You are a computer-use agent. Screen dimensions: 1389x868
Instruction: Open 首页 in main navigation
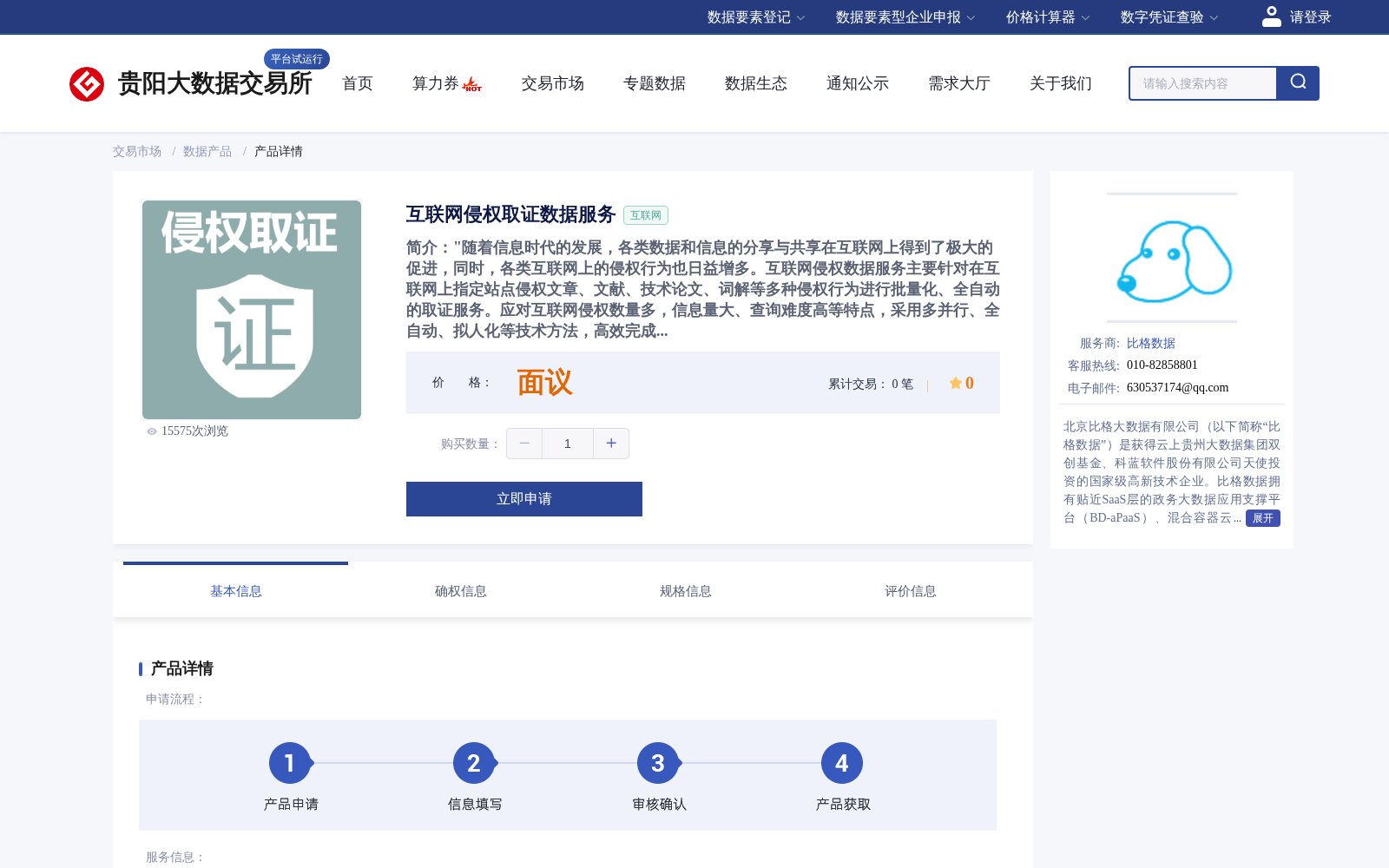358,83
